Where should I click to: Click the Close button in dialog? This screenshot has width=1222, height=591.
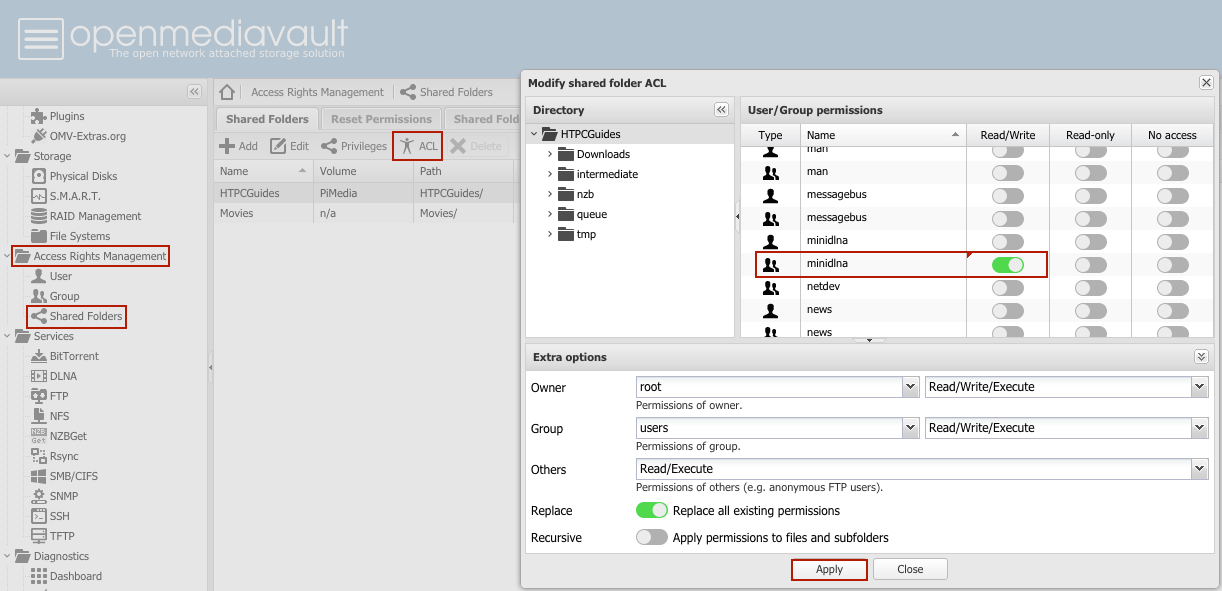(910, 569)
